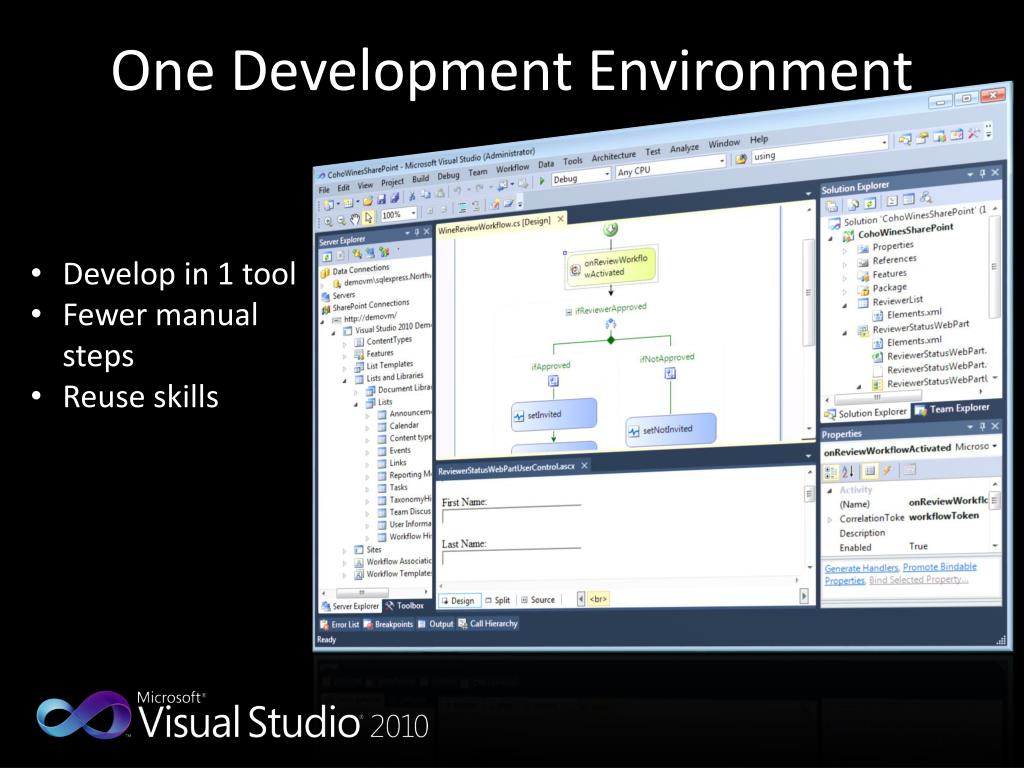This screenshot has width=1024, height=768.
Task: Click Error List in the bottom bar
Action: pyautogui.click(x=339, y=625)
